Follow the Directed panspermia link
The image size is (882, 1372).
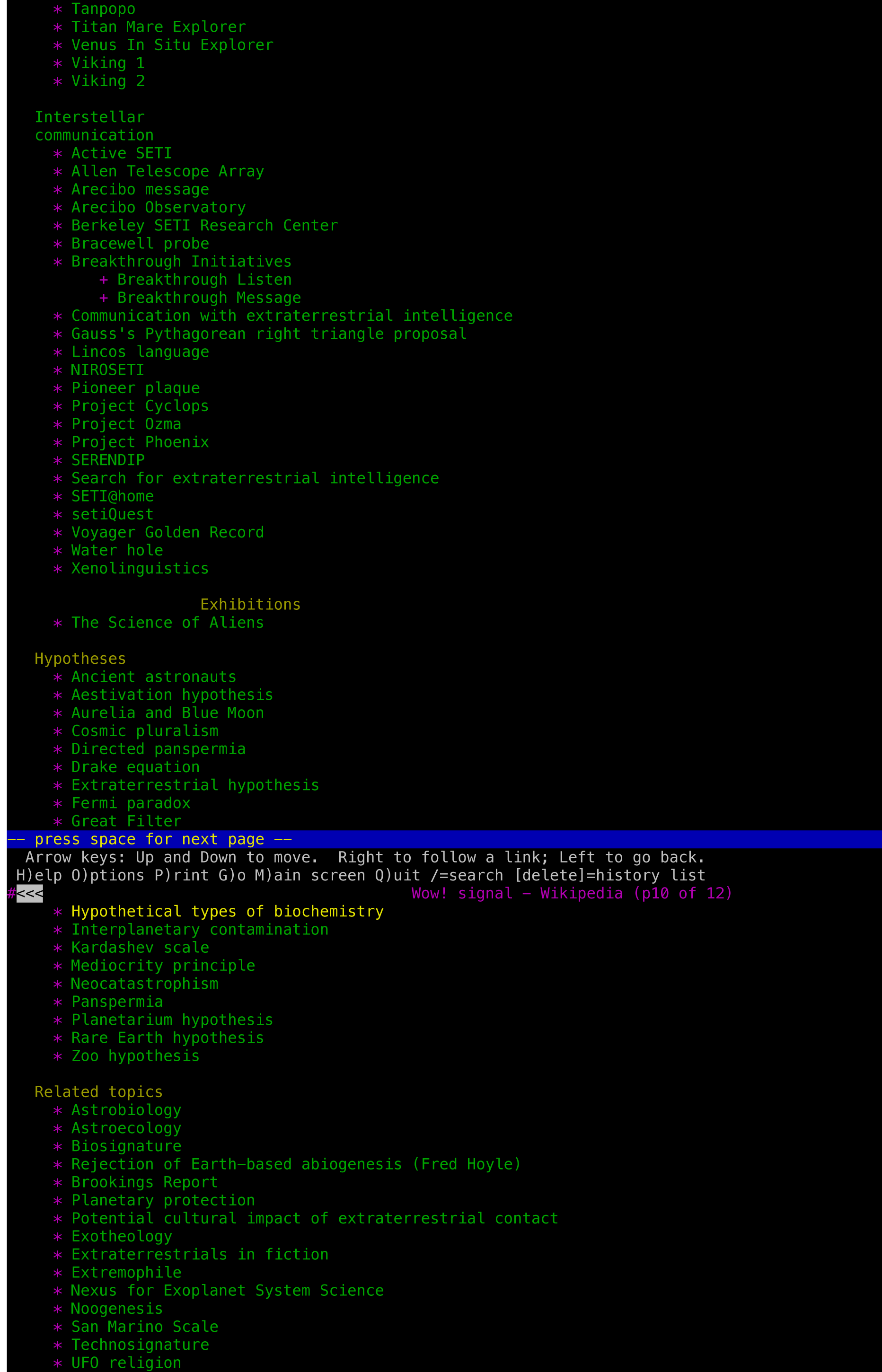(x=159, y=748)
